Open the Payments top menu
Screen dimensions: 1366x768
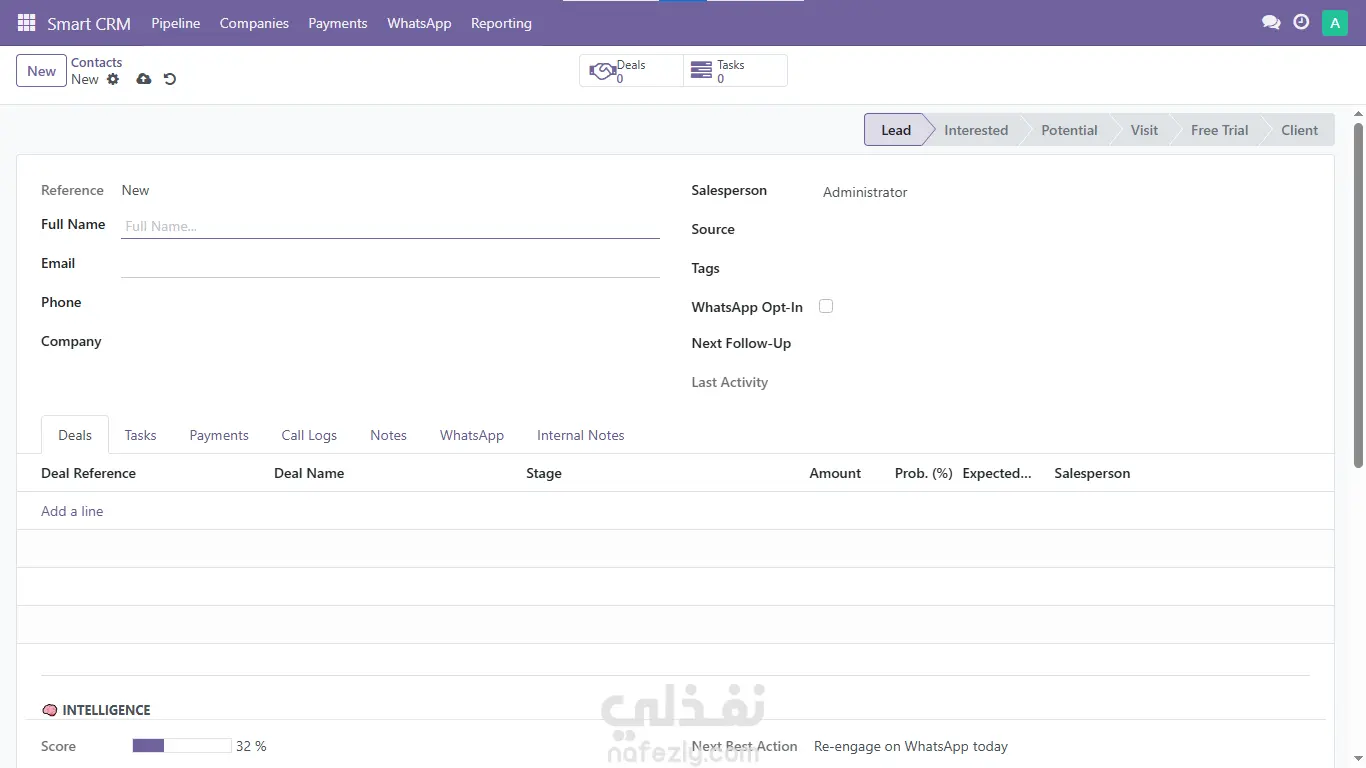pos(338,23)
